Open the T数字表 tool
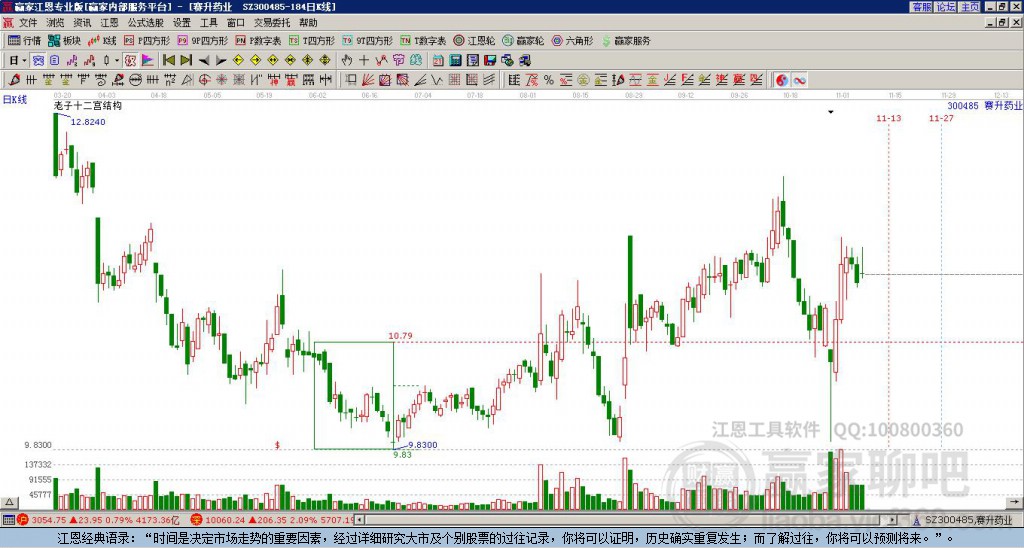This screenshot has height=548, width=1024. 423,40
